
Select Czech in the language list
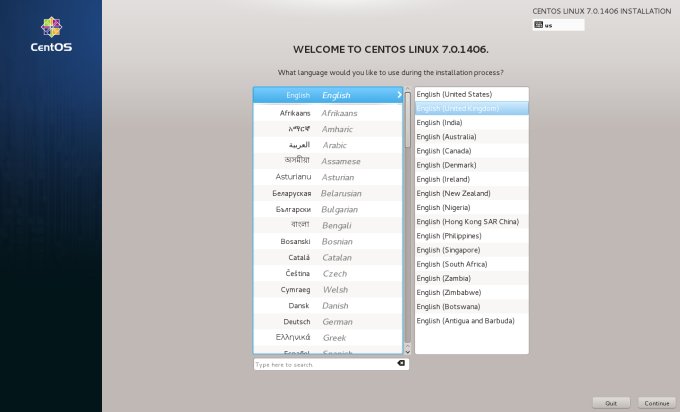click(328, 273)
